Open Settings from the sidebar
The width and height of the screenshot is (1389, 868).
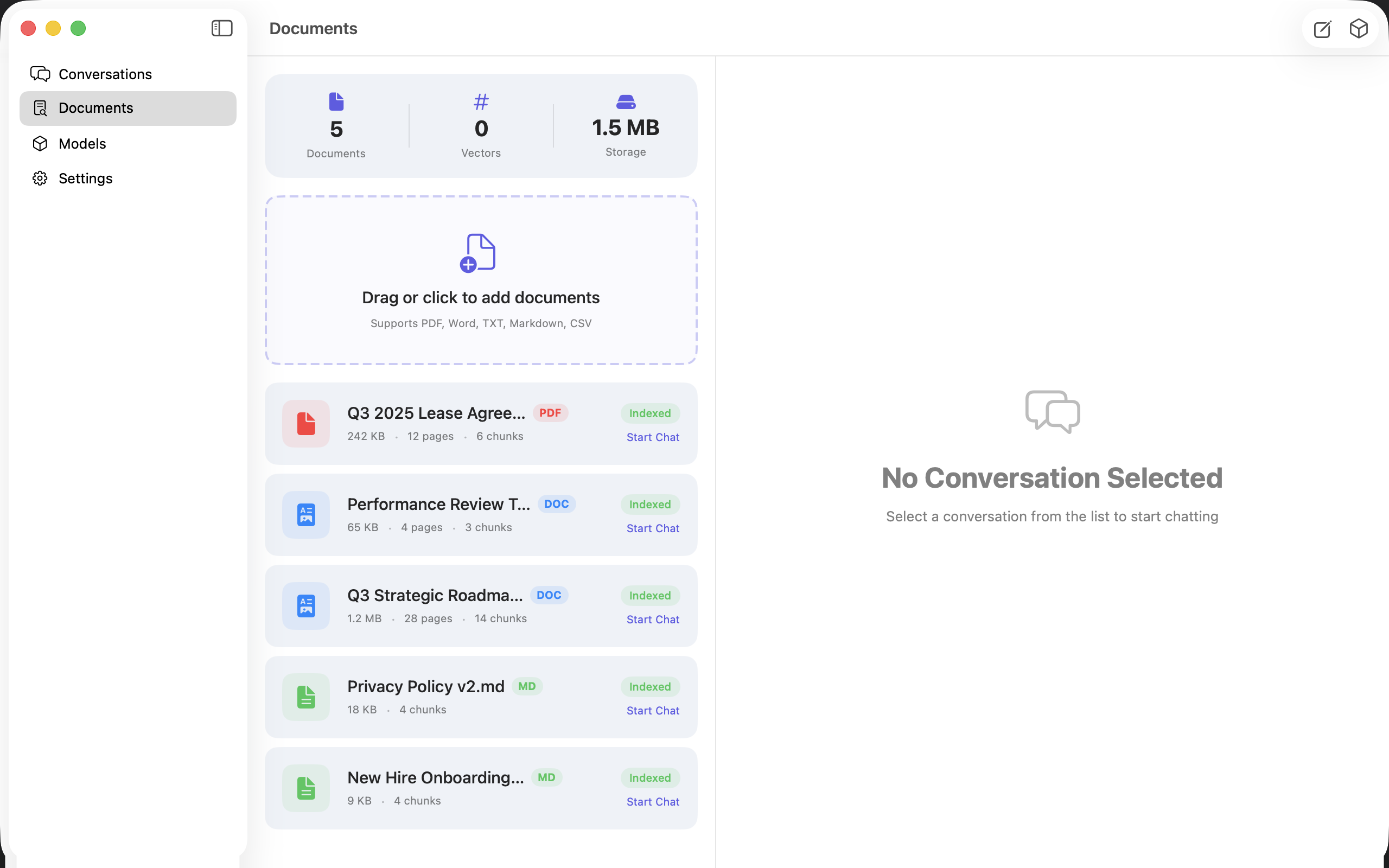[128, 178]
